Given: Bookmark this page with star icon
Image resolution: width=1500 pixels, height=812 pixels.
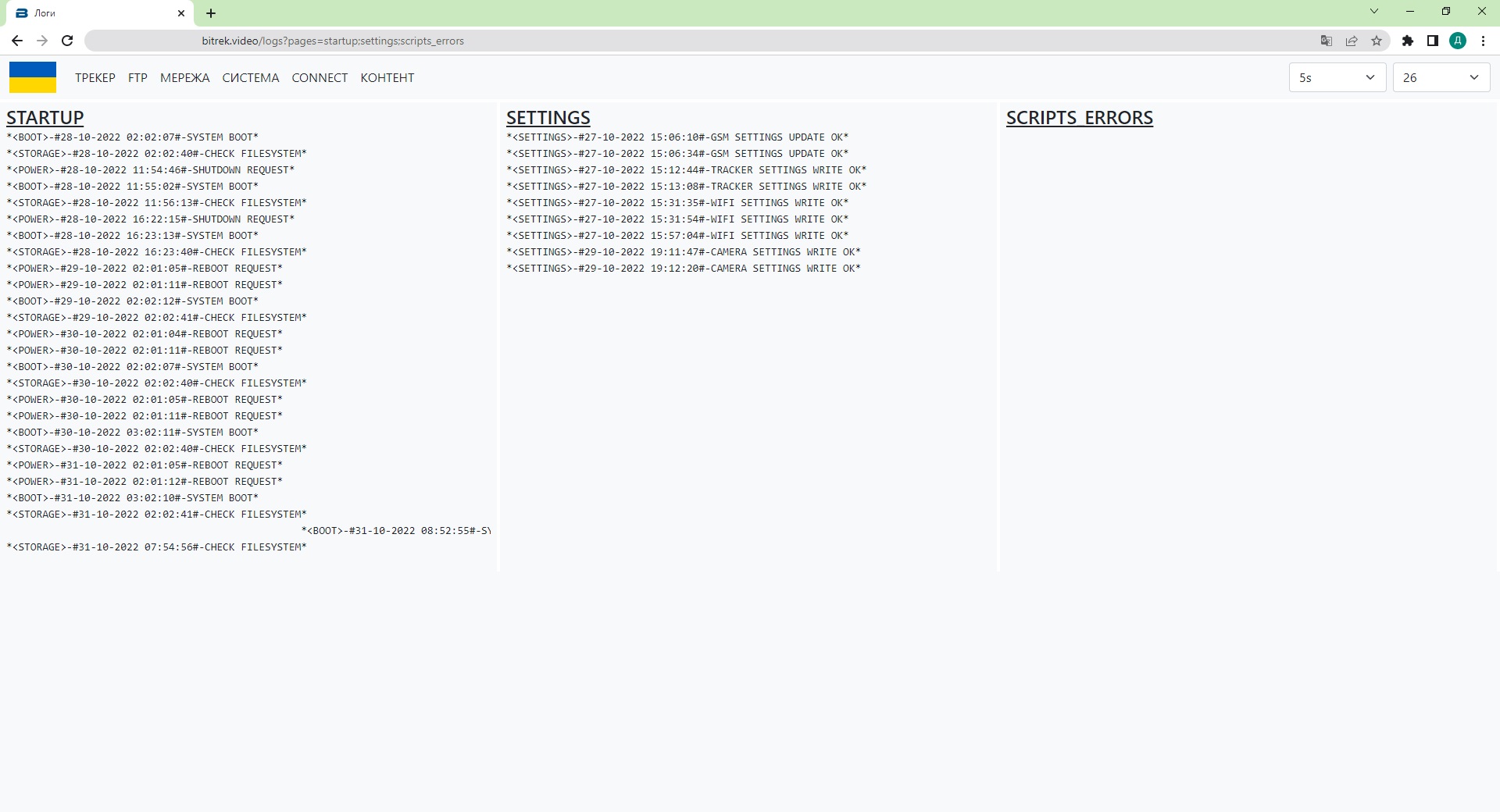Looking at the screenshot, I should tap(1377, 41).
